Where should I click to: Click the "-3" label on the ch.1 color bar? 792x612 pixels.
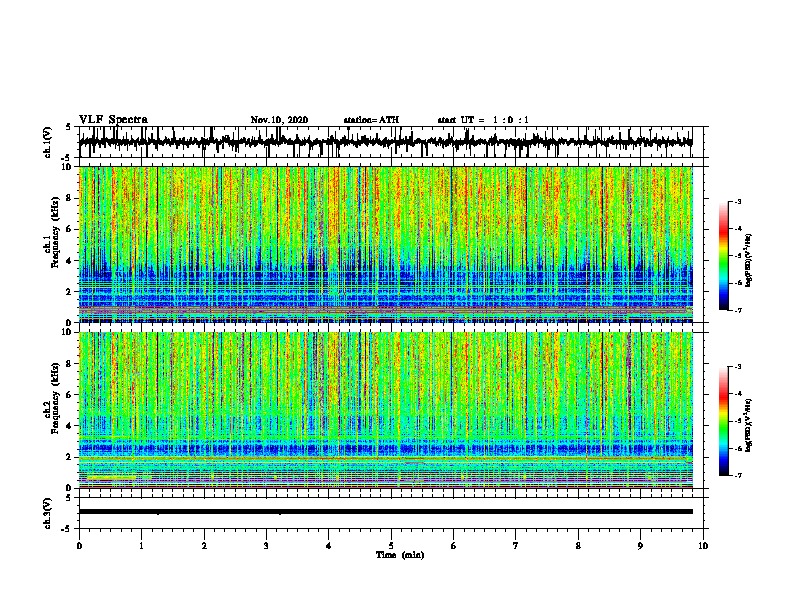coord(738,202)
